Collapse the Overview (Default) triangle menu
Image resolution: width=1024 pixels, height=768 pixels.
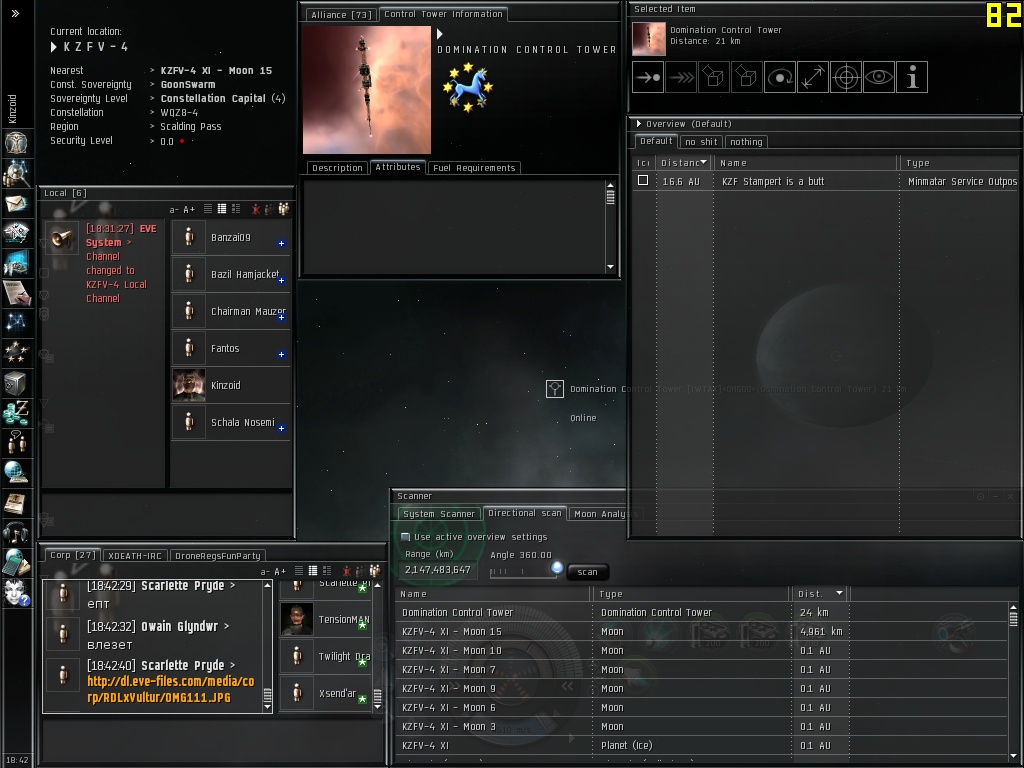point(639,123)
